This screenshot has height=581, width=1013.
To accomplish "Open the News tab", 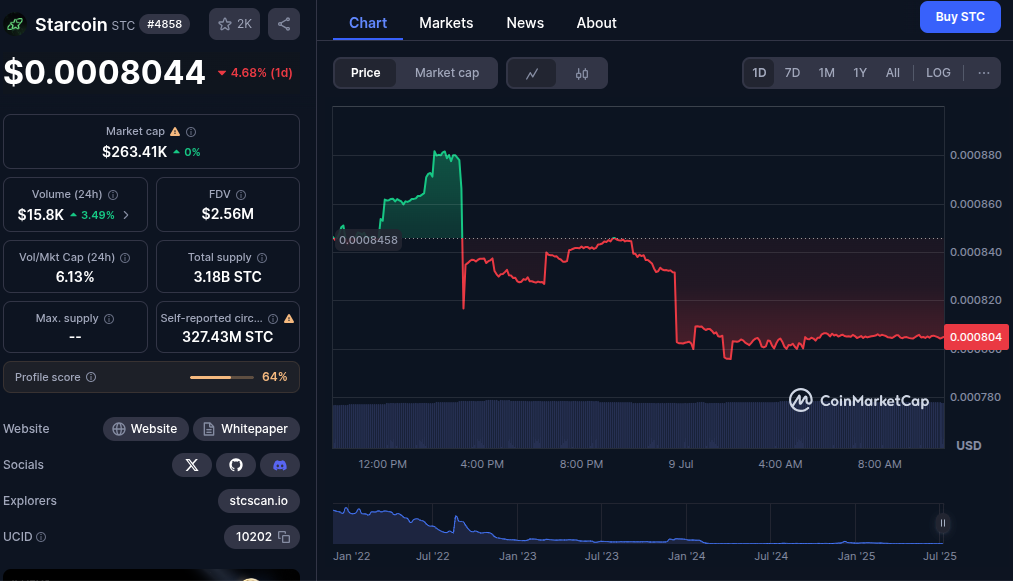I will (525, 23).
